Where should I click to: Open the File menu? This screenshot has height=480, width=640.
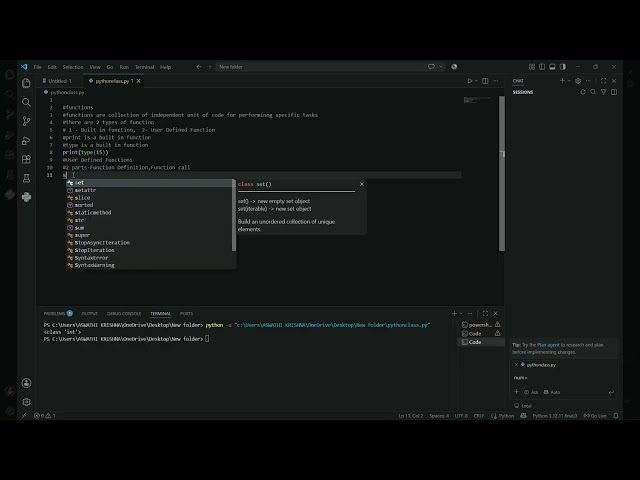coord(38,67)
